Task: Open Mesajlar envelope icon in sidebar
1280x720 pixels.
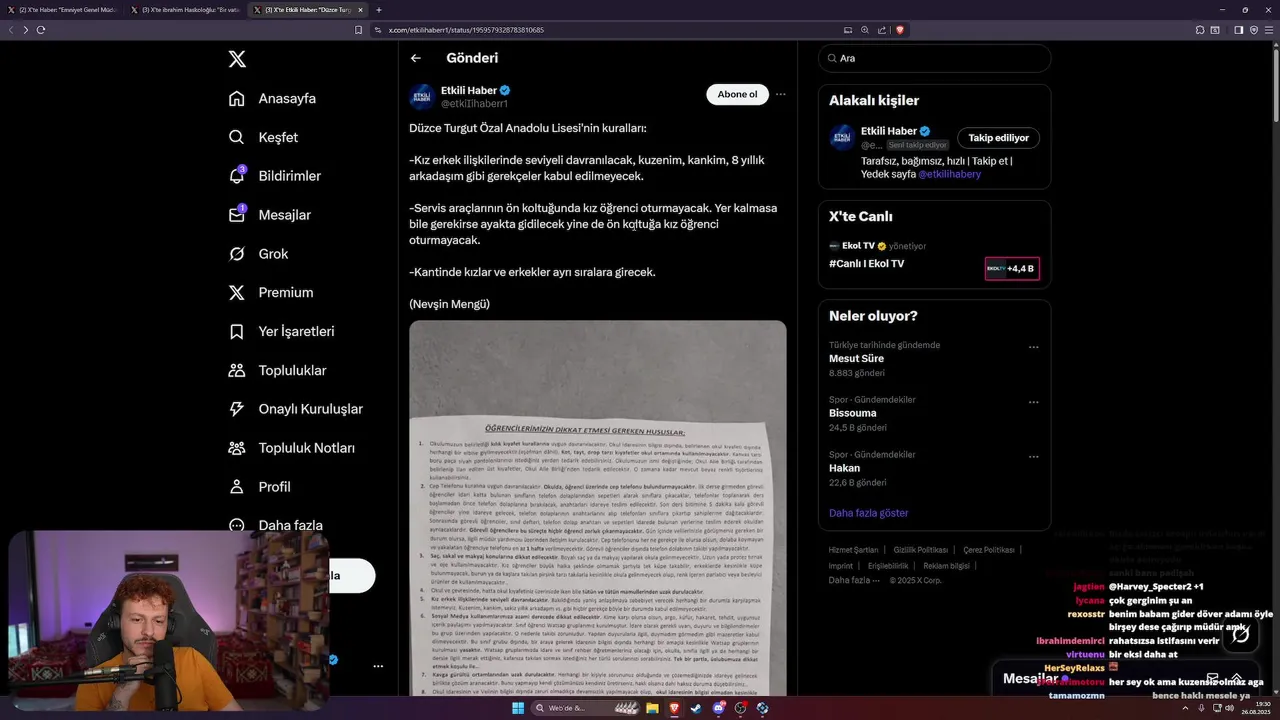Action: (x=237, y=214)
